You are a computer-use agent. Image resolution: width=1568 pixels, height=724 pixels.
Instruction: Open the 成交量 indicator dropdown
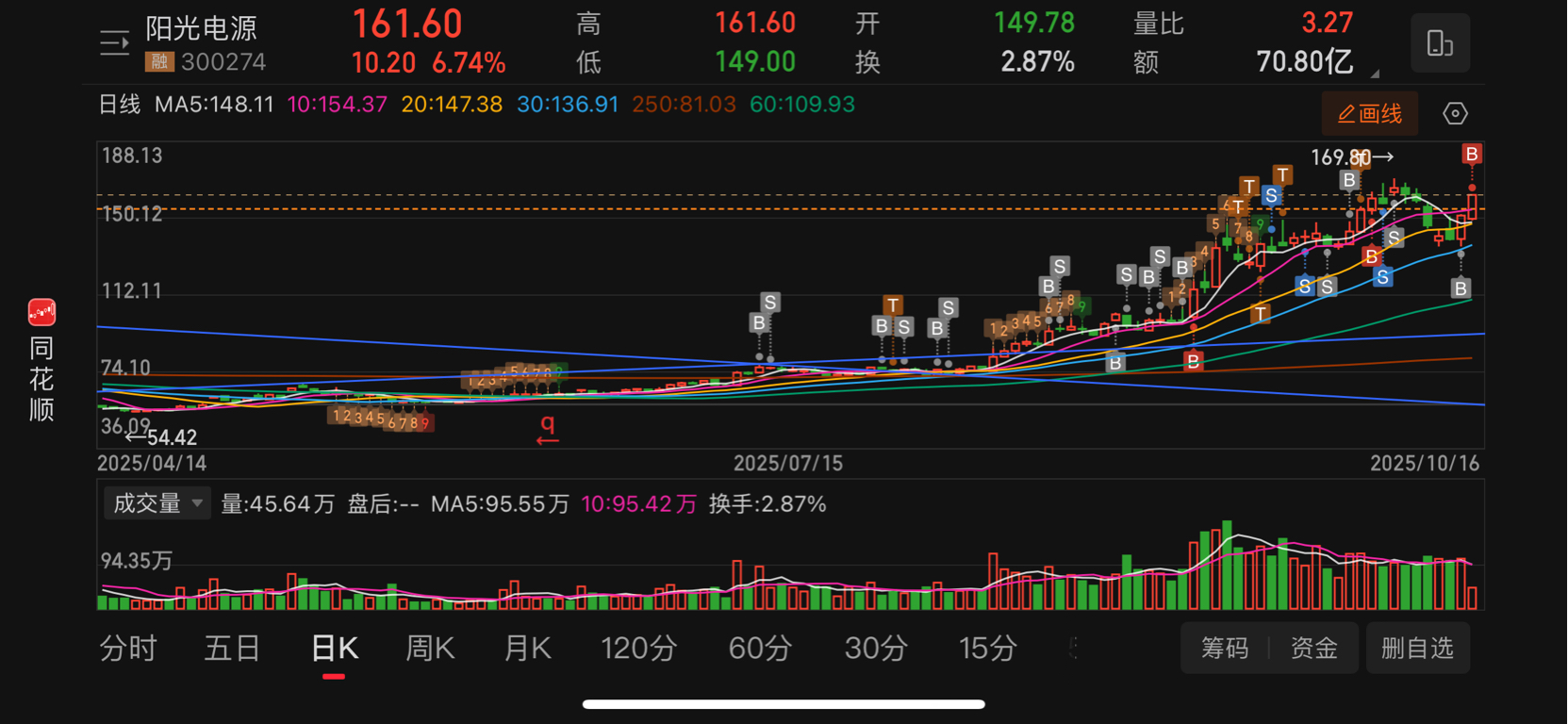coord(157,504)
